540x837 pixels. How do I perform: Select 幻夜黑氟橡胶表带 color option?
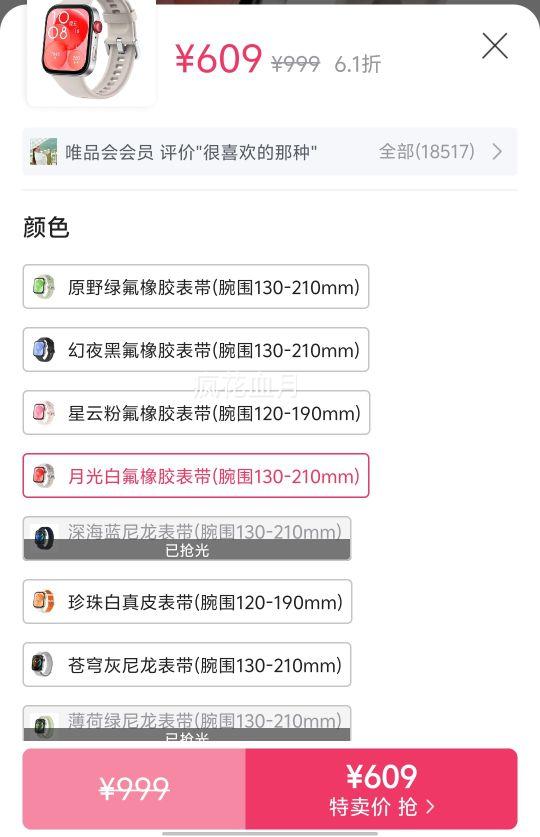[x=196, y=350]
